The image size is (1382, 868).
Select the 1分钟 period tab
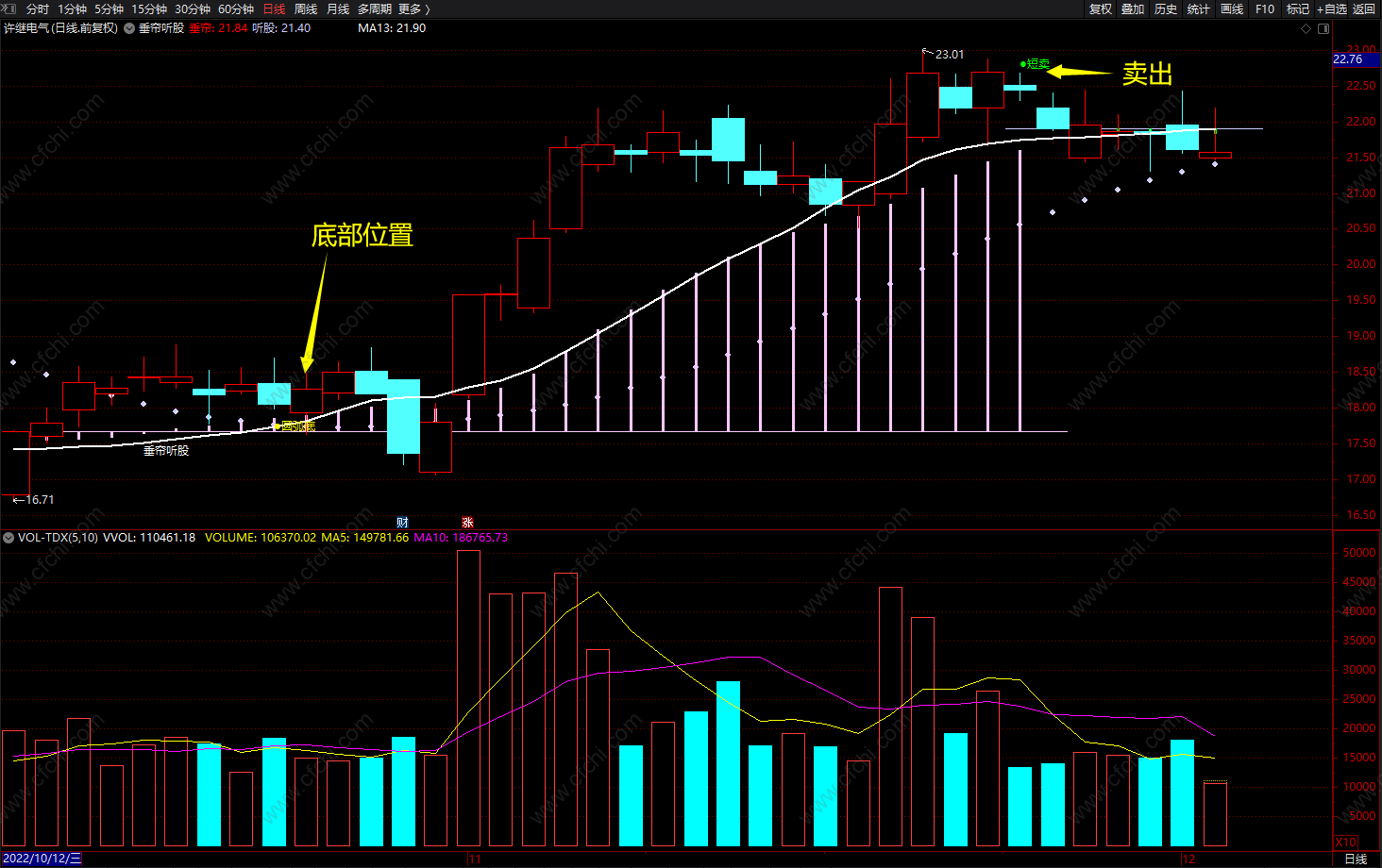(73, 9)
